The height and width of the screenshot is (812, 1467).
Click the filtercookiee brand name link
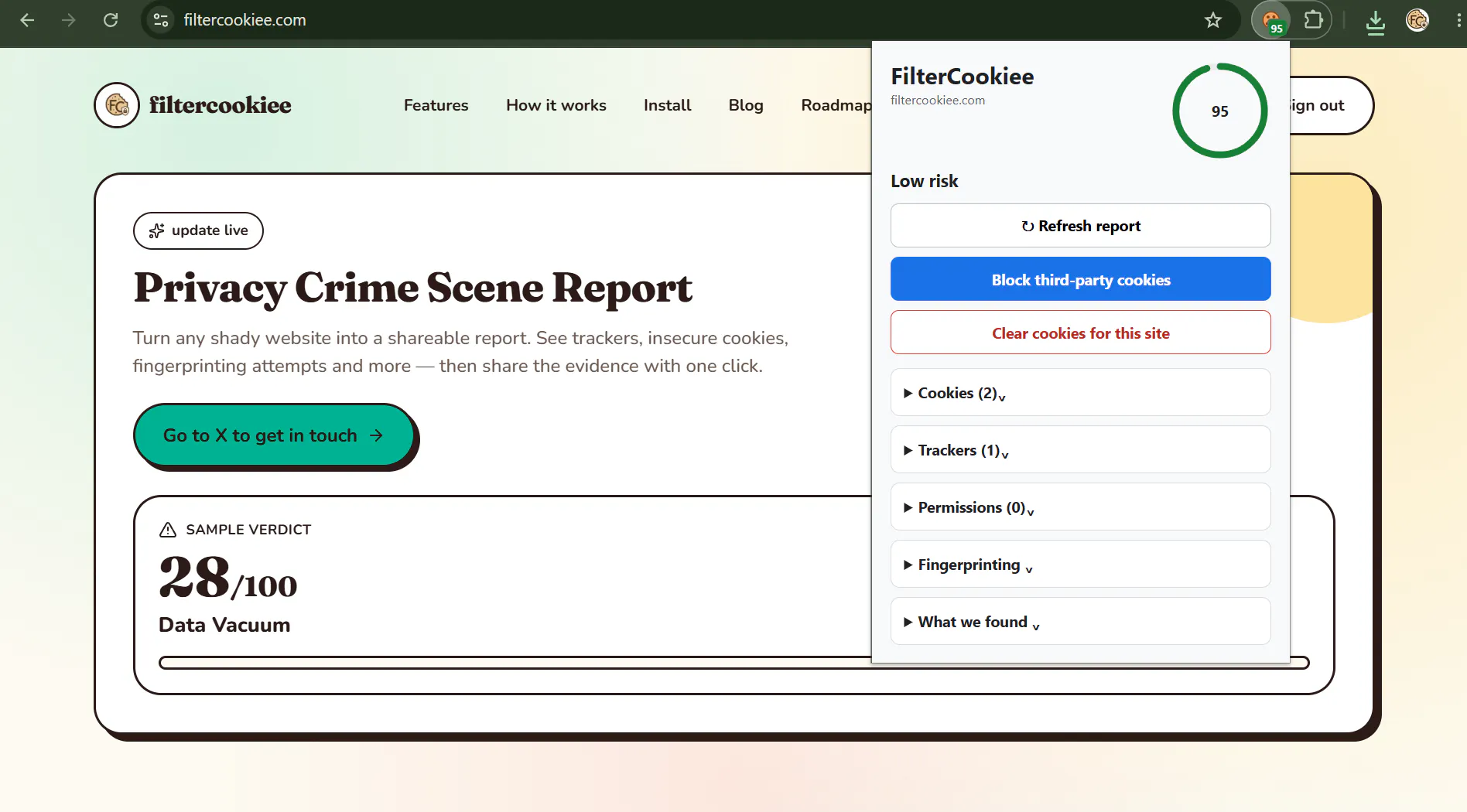click(220, 105)
